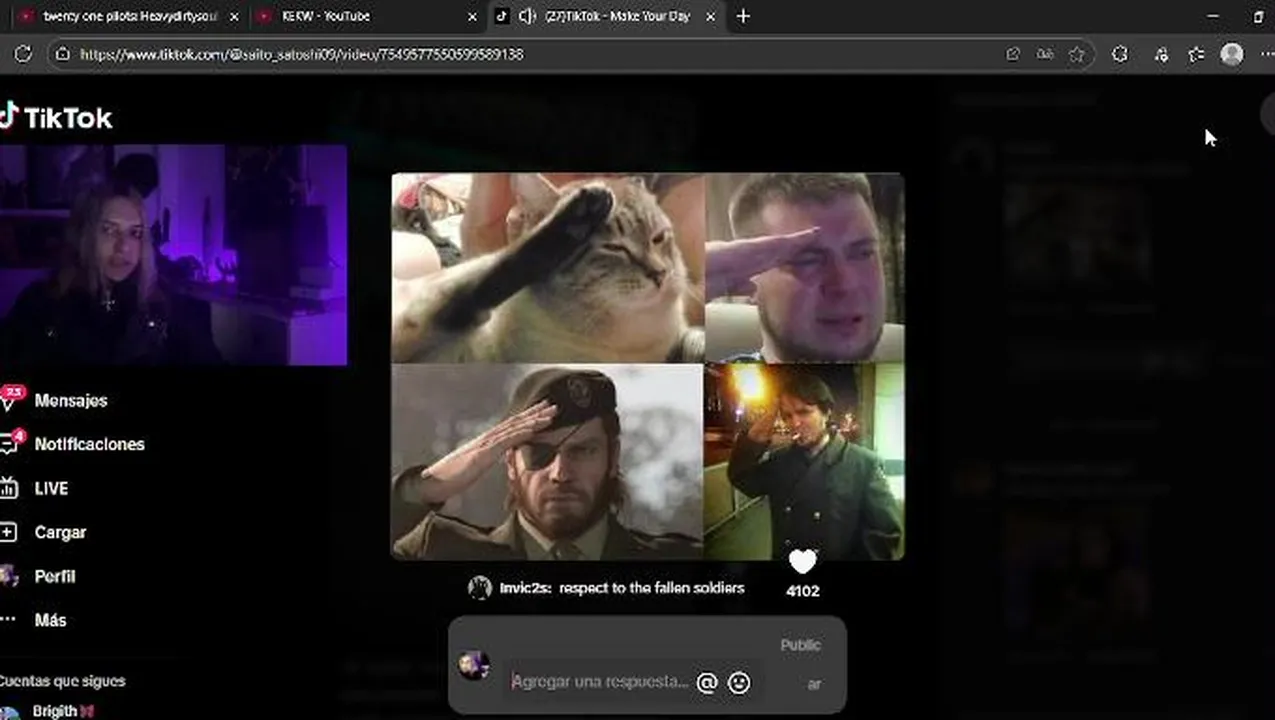Open commenter Invic2s avatar
1275x720 pixels.
coord(480,588)
